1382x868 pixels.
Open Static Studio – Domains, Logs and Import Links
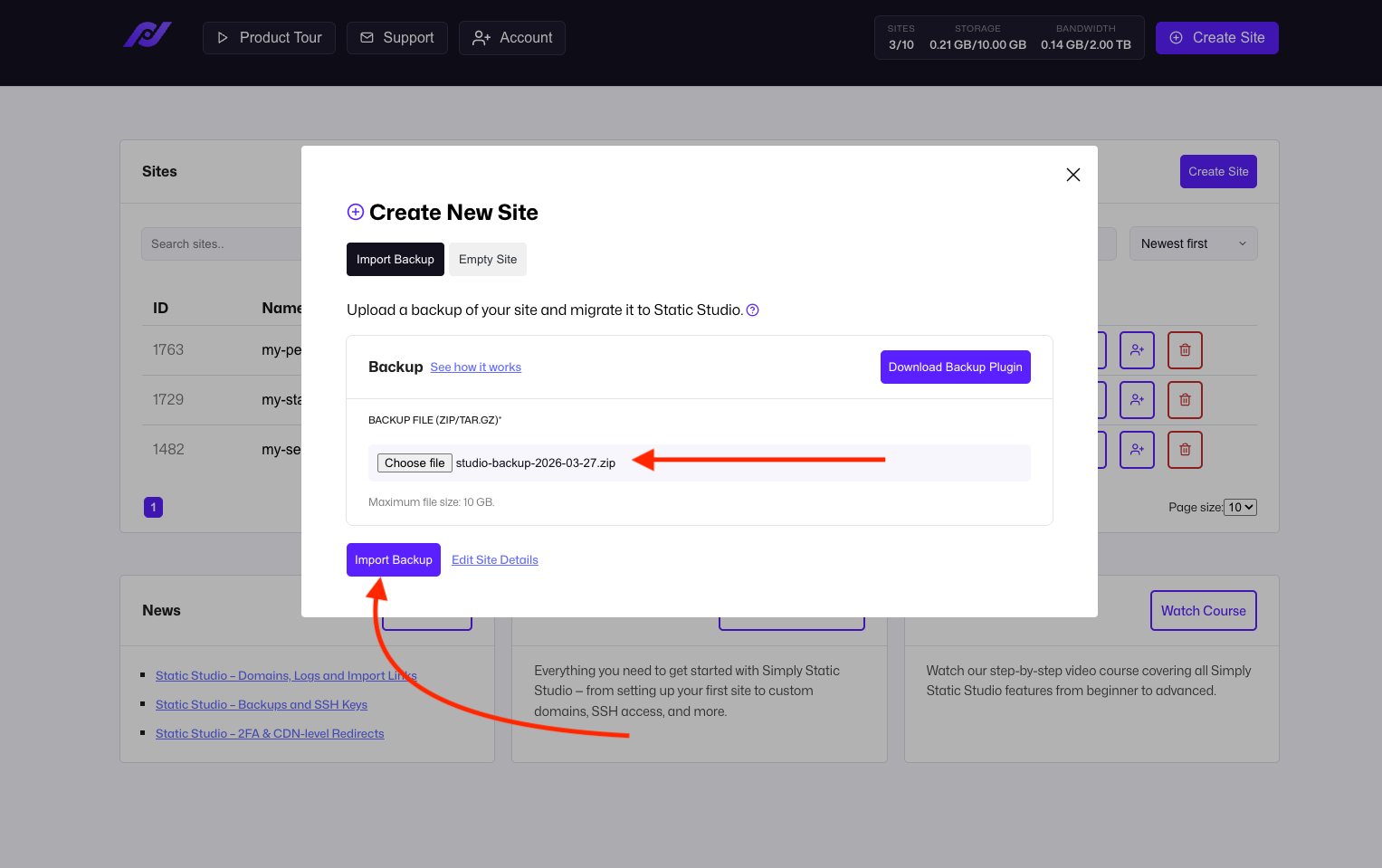point(286,676)
